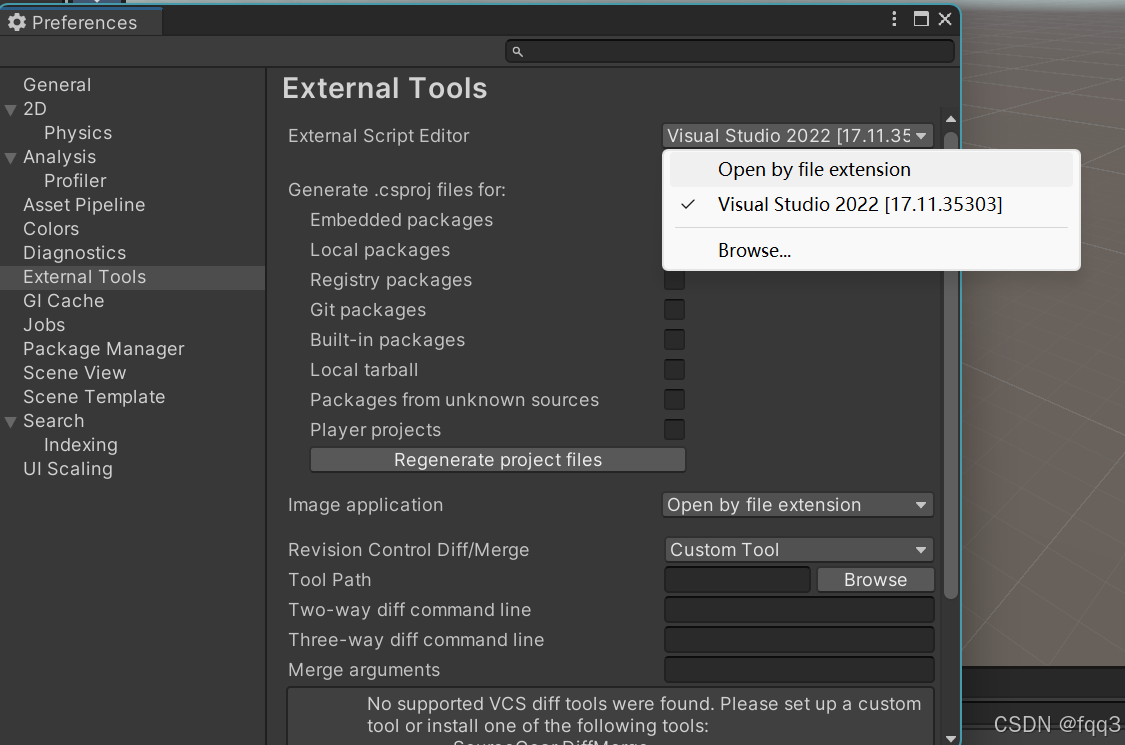This screenshot has height=745, width=1125.
Task: Click the search magnifier icon
Action: [517, 52]
